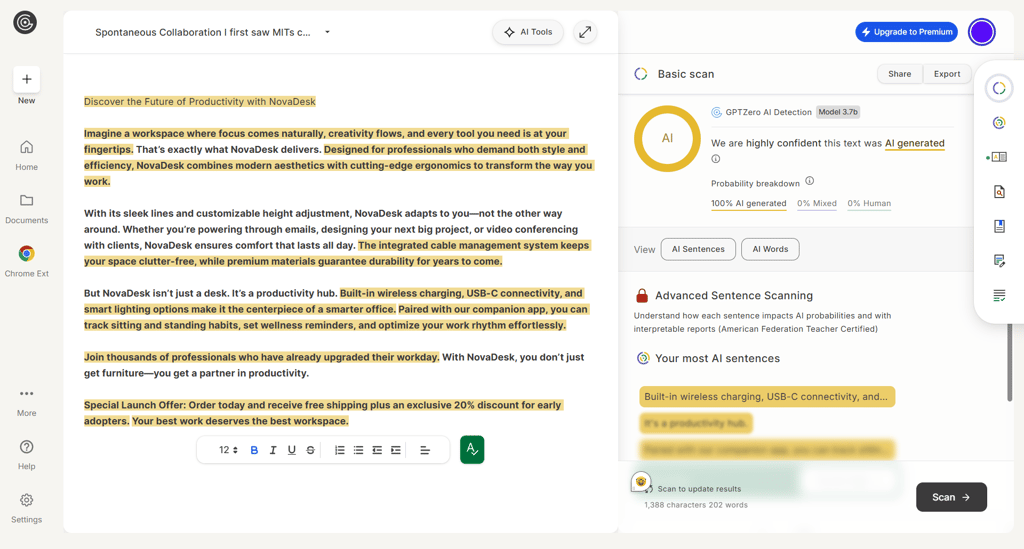The width and height of the screenshot is (1024, 549).
Task: Open the Chrome Ext sidebar item
Action: click(26, 262)
